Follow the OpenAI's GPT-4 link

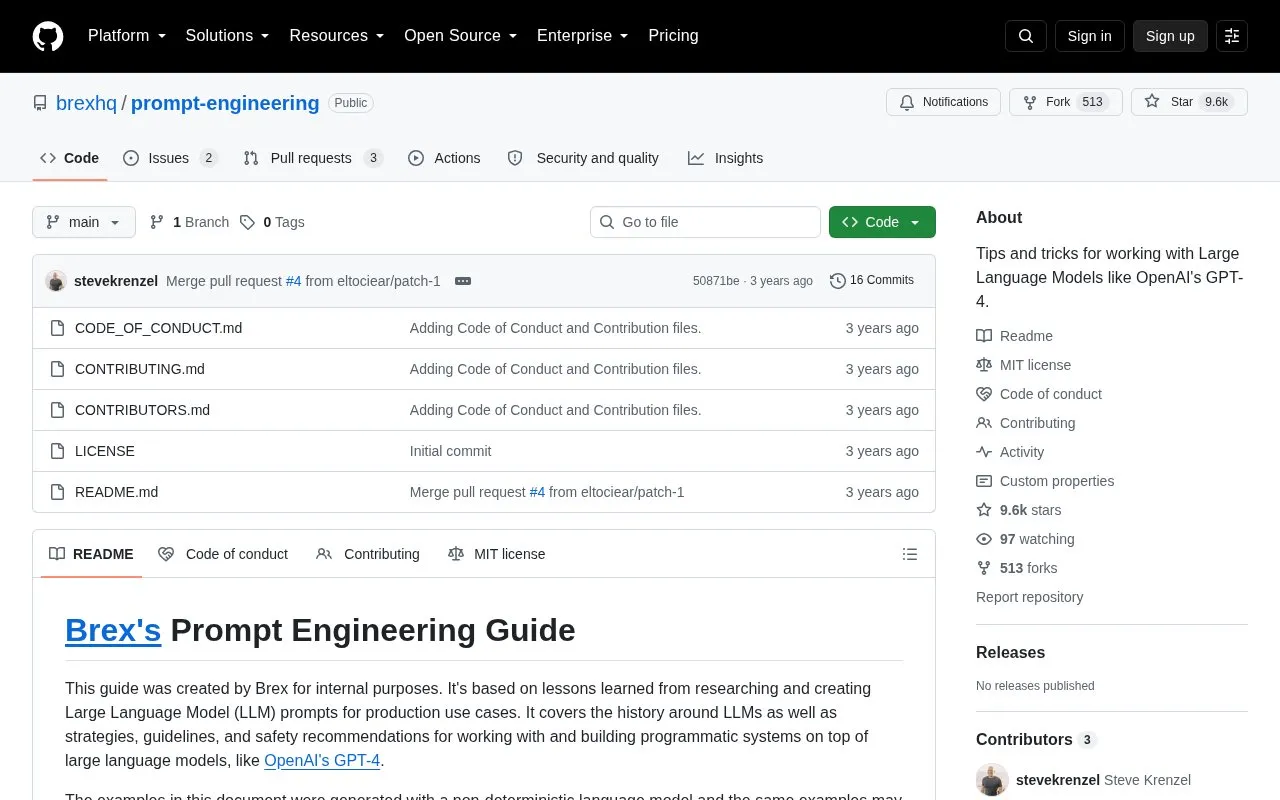[322, 760]
